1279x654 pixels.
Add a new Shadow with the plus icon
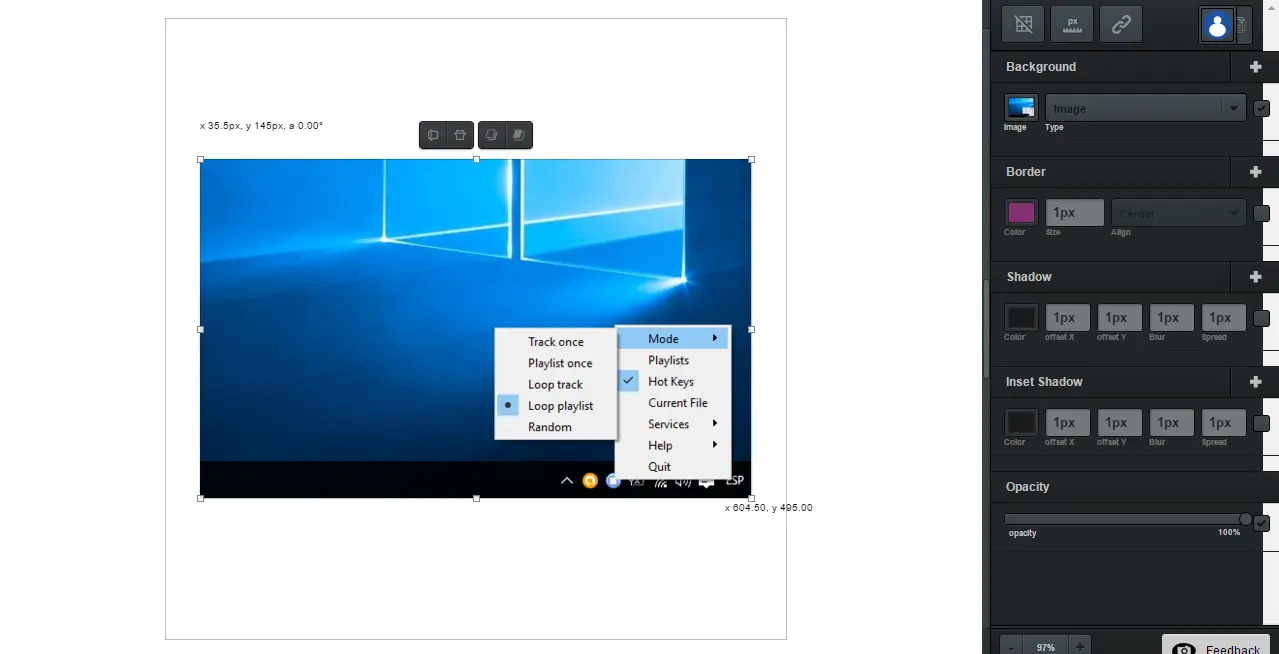1255,277
